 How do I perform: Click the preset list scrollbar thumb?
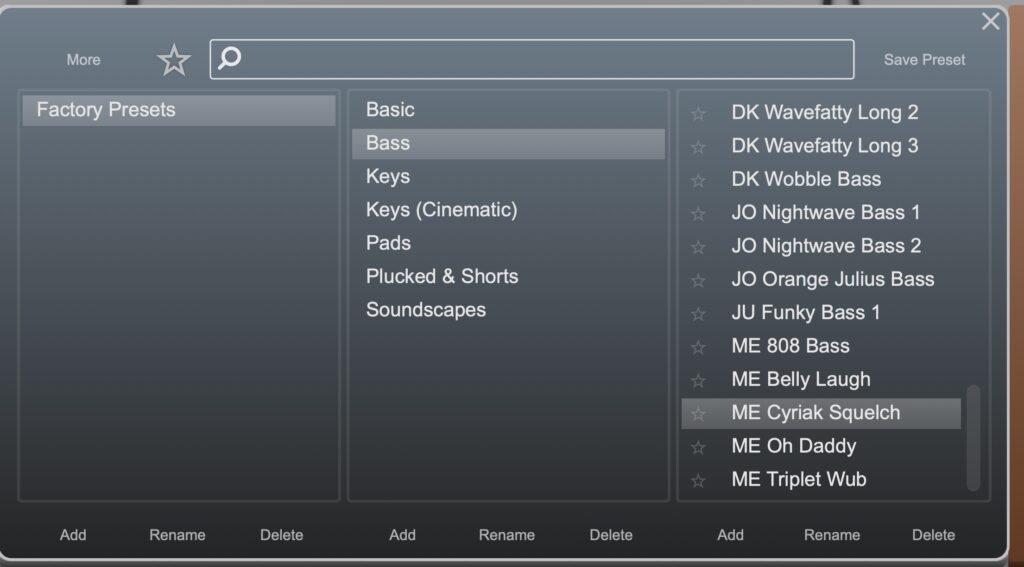tap(973, 437)
